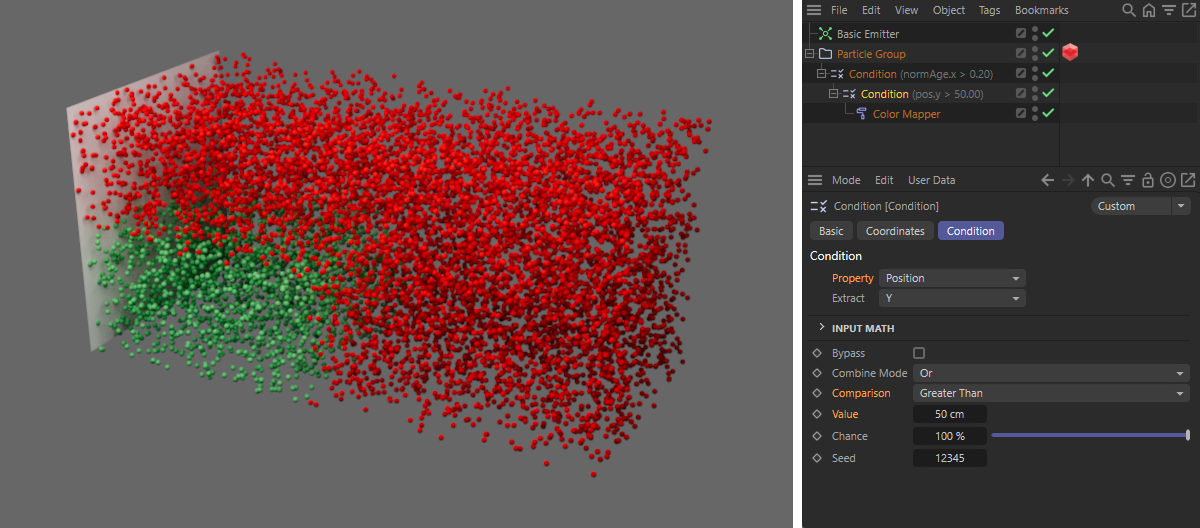This screenshot has width=1200, height=528.
Task: Go back with Attribute Manager left arrow
Action: (1048, 180)
